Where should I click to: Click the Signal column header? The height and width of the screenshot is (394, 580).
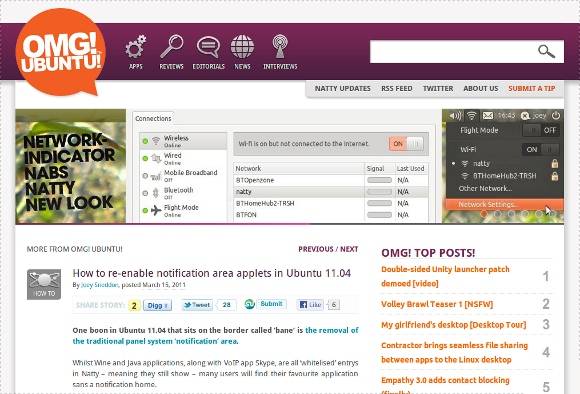(x=380, y=168)
